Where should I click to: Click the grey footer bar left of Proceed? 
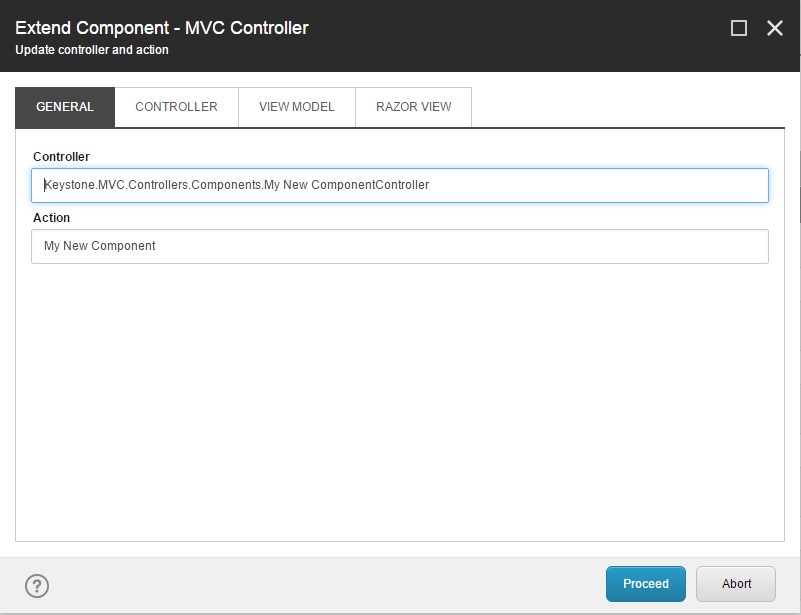[320, 585]
